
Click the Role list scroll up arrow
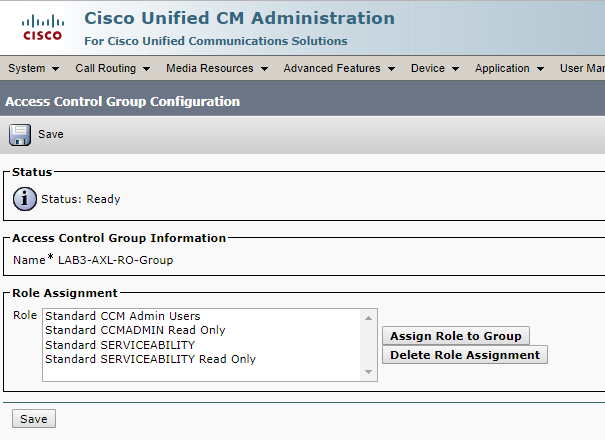[x=371, y=316]
